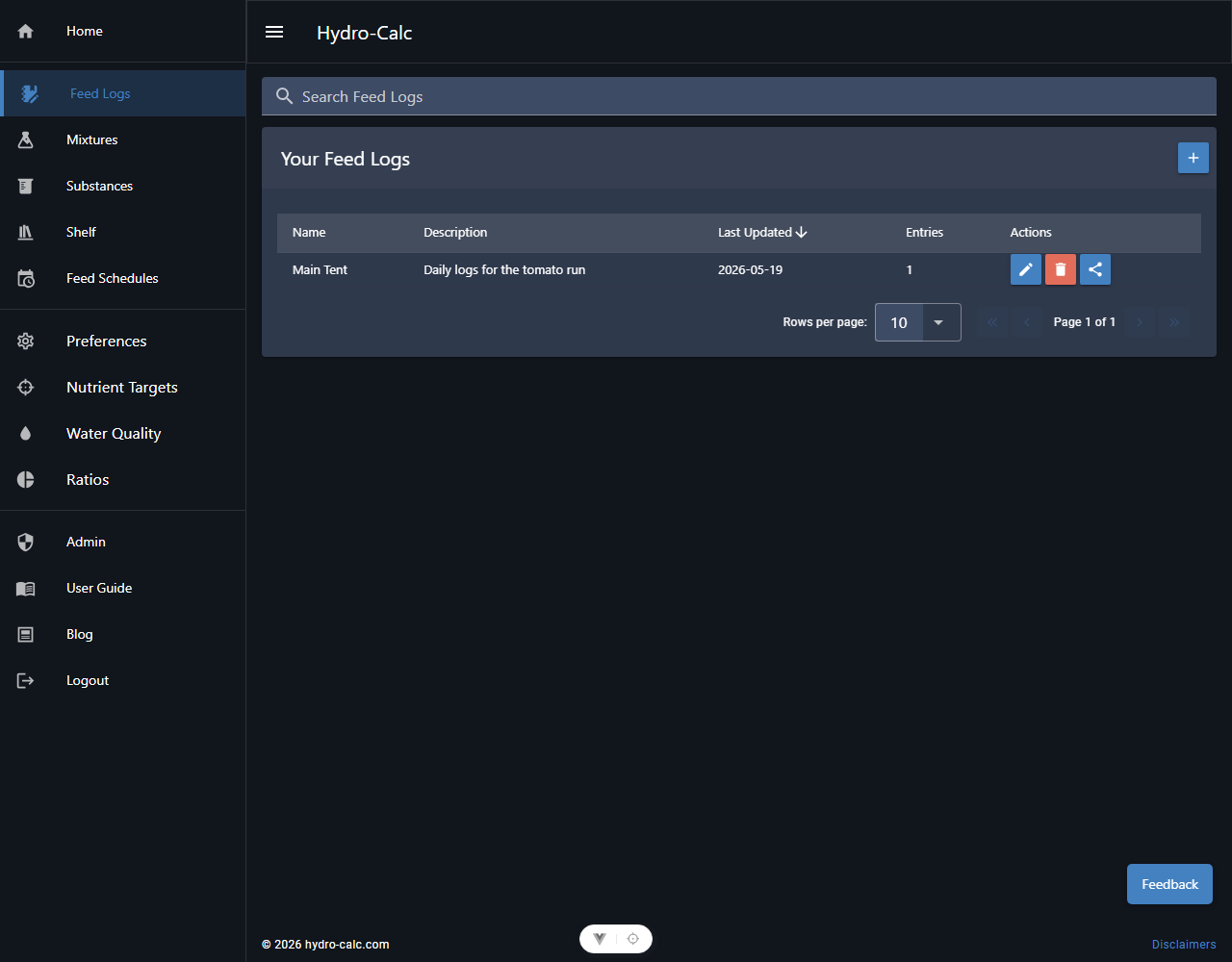The height and width of the screenshot is (962, 1232).
Task: Open the Disclaimers link
Action: click(1184, 945)
